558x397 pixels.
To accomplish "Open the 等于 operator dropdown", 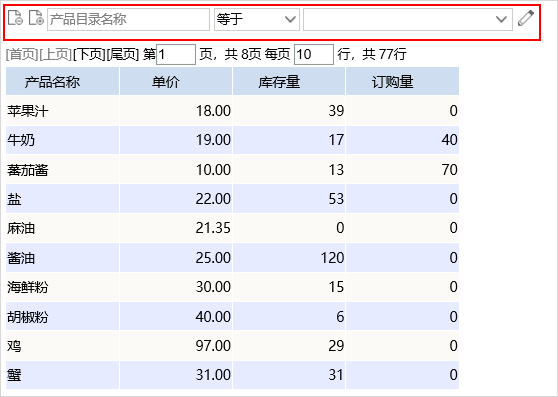I will (x=257, y=19).
